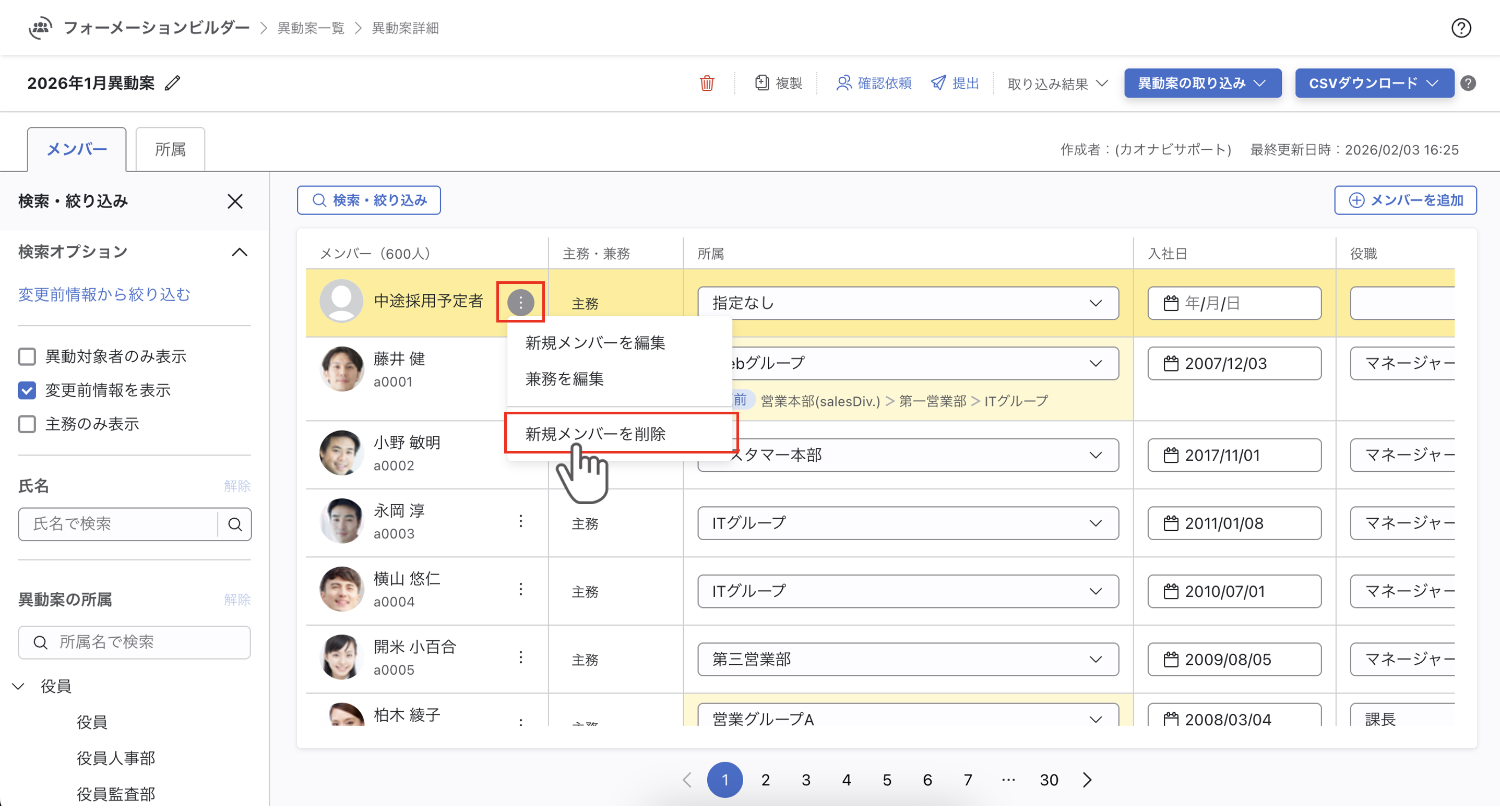Click the メンバーを追加 button
The height and width of the screenshot is (812, 1500).
pyautogui.click(x=1405, y=200)
